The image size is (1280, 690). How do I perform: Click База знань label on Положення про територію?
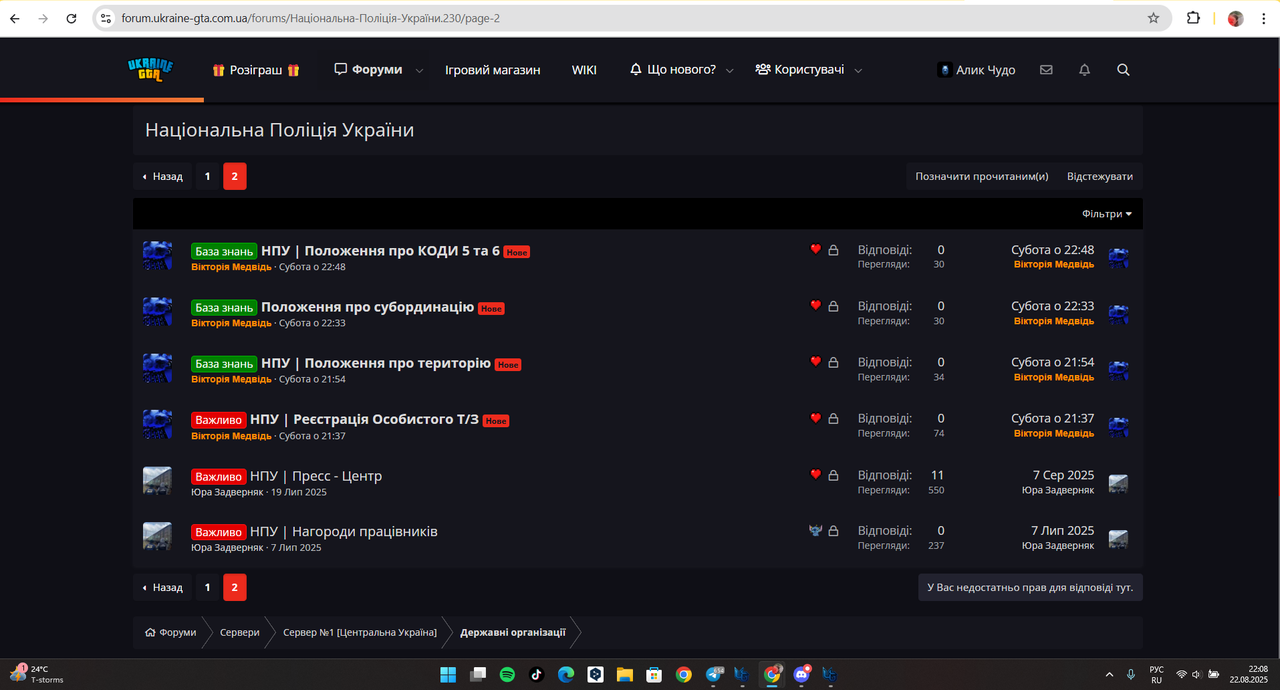point(224,363)
